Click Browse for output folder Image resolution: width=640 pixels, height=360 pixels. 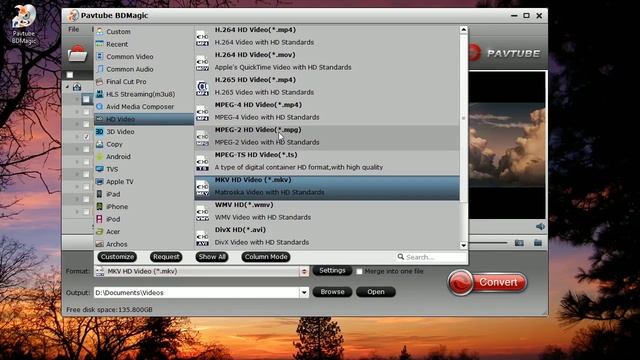pos(332,292)
